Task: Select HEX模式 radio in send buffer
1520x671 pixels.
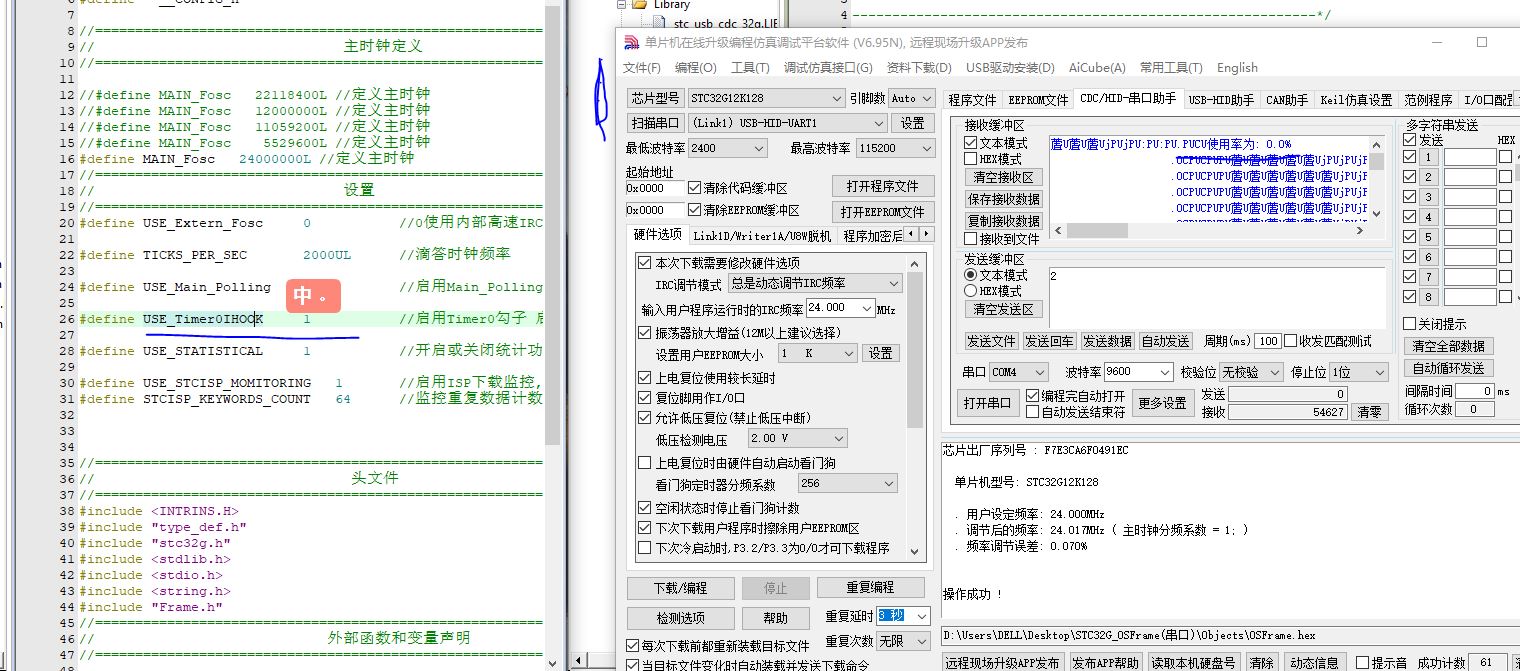Action: [970, 291]
